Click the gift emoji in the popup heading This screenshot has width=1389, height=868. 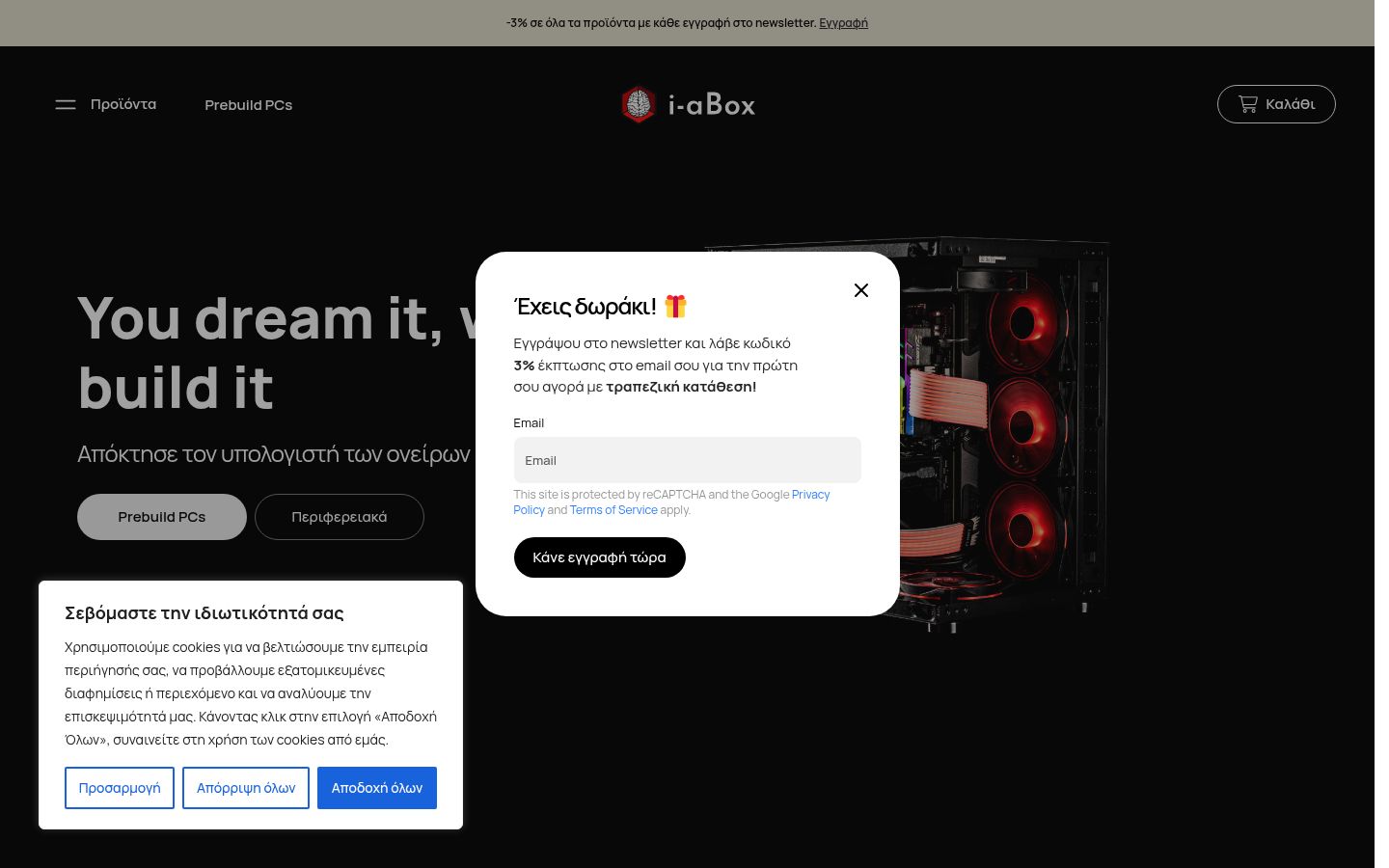pos(675,306)
